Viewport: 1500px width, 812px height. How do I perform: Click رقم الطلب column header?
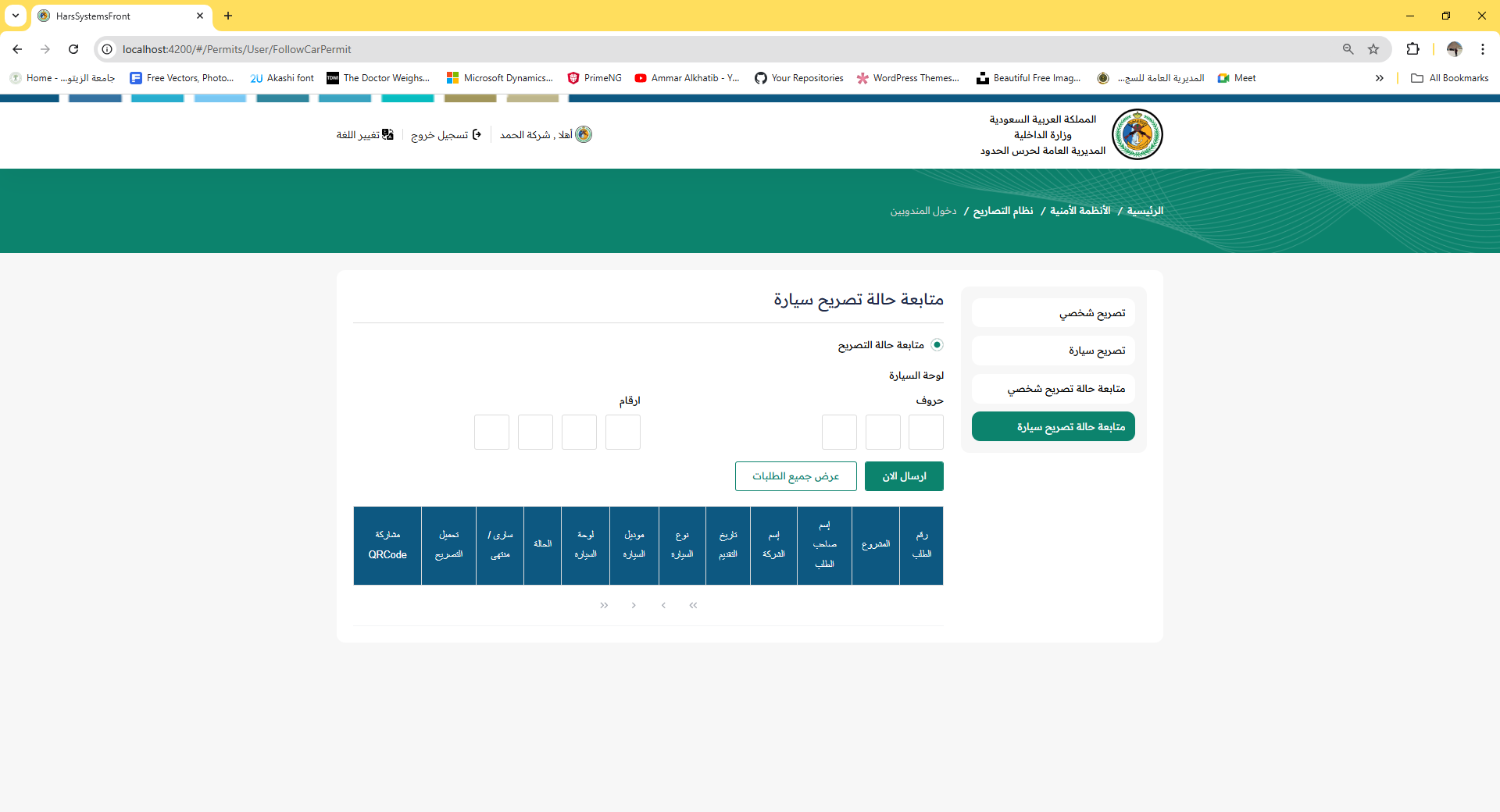[921, 545]
